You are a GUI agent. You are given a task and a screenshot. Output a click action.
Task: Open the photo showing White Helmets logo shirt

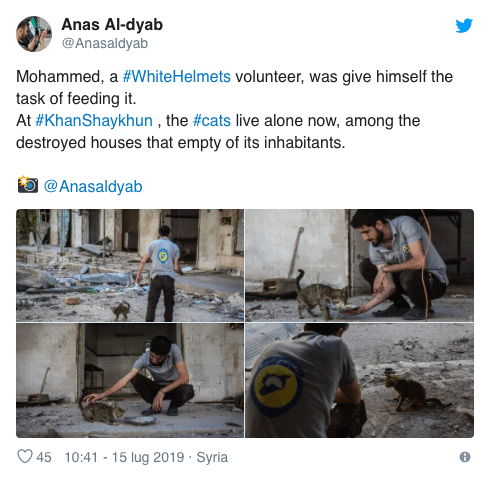pos(360,380)
